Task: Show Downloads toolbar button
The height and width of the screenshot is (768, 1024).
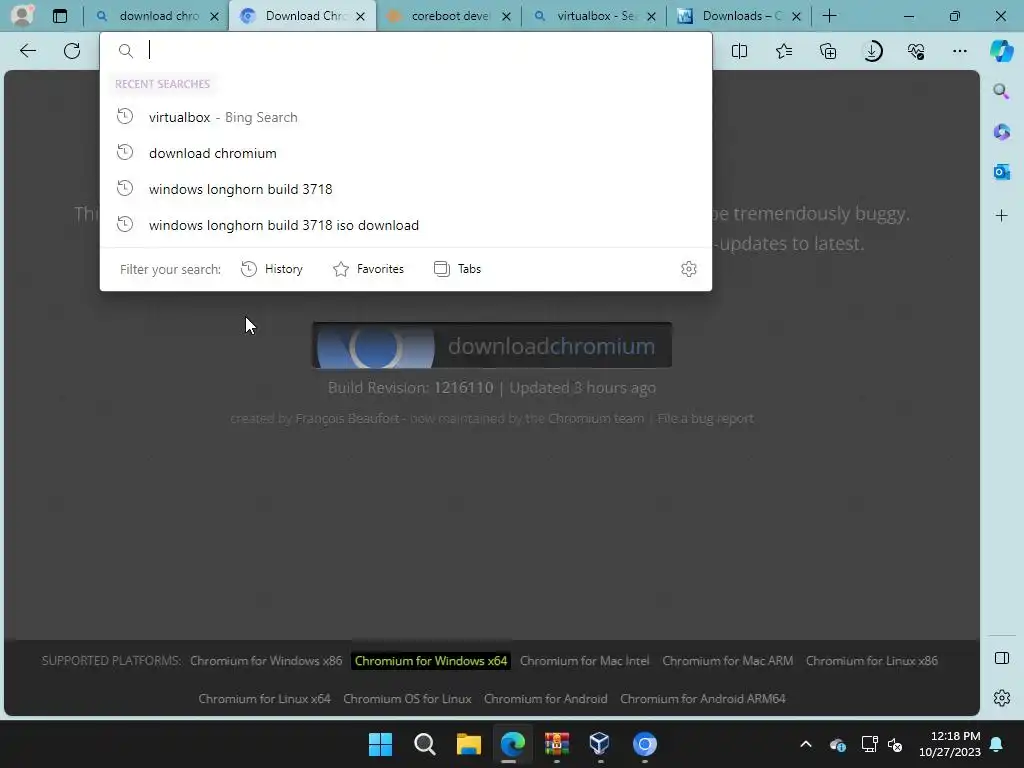Action: pyautogui.click(x=872, y=51)
